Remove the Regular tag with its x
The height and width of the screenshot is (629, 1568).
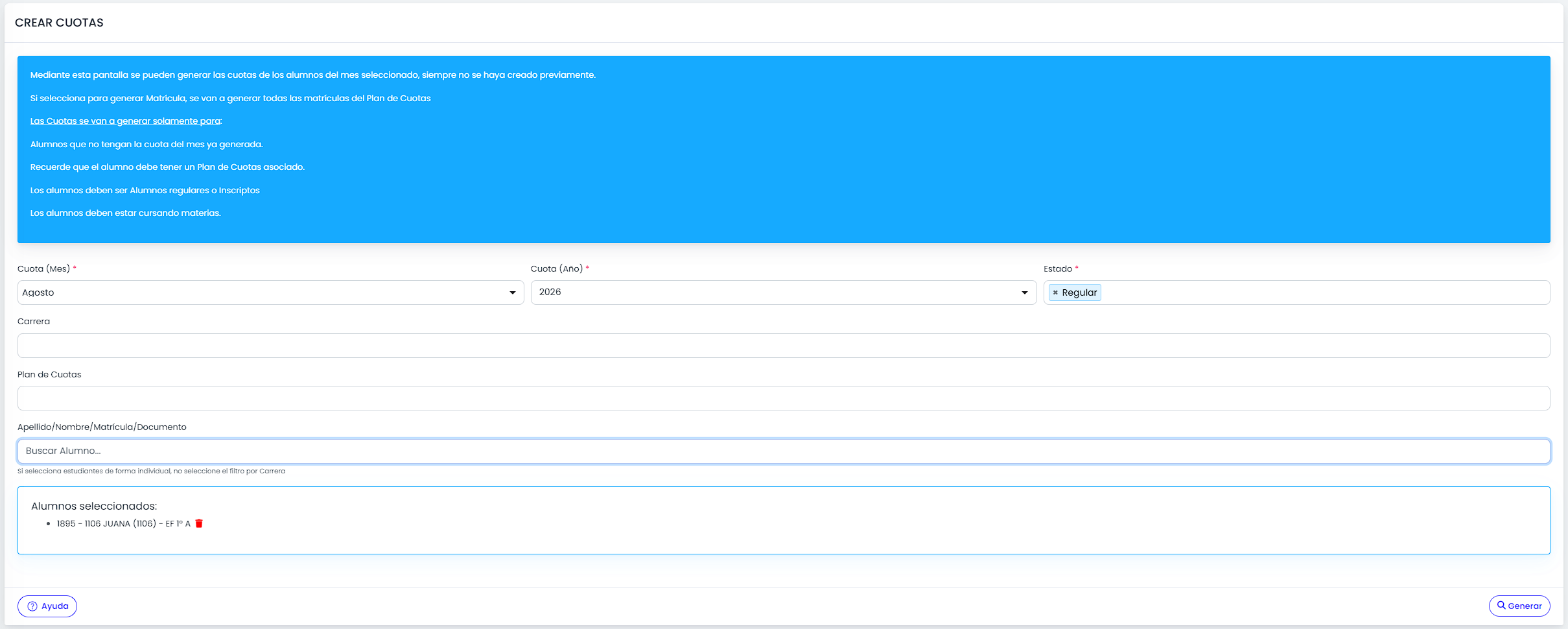(x=1055, y=292)
